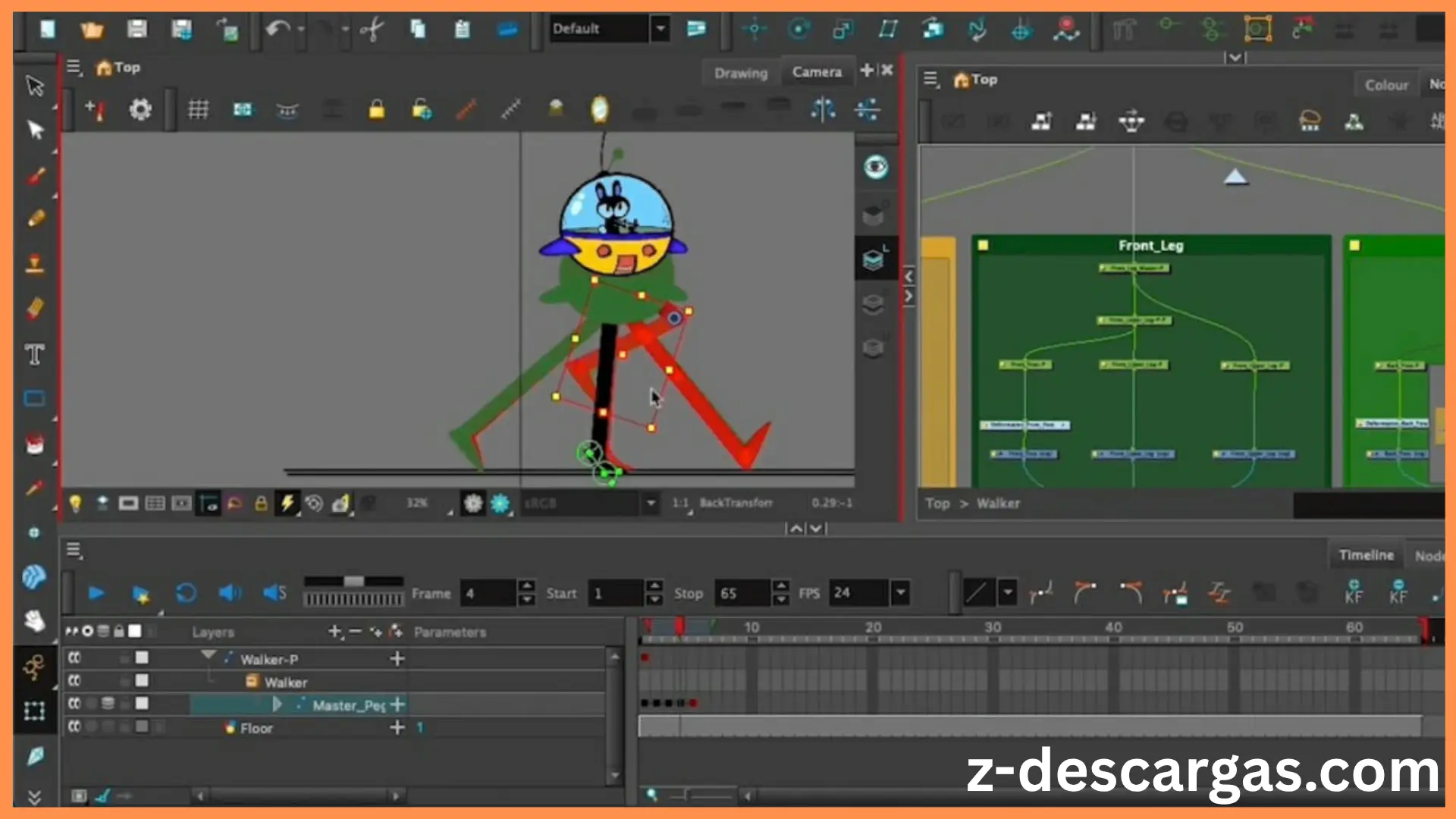Select the Pencil tool in left toolbar
Viewport: 1456px width, 819px height.
(36, 219)
